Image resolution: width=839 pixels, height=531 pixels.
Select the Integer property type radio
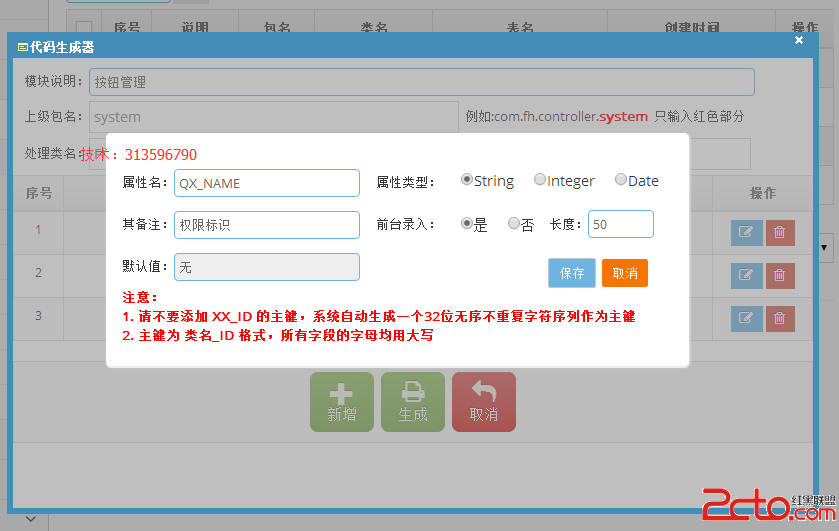click(x=540, y=179)
